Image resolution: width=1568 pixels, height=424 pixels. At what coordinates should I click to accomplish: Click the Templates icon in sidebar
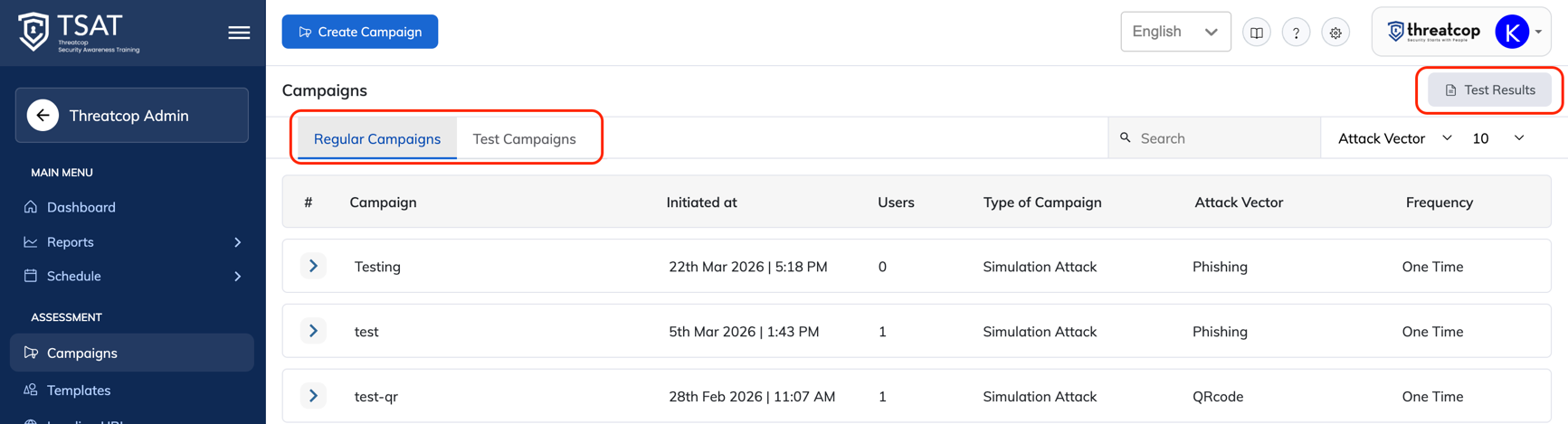[x=31, y=390]
